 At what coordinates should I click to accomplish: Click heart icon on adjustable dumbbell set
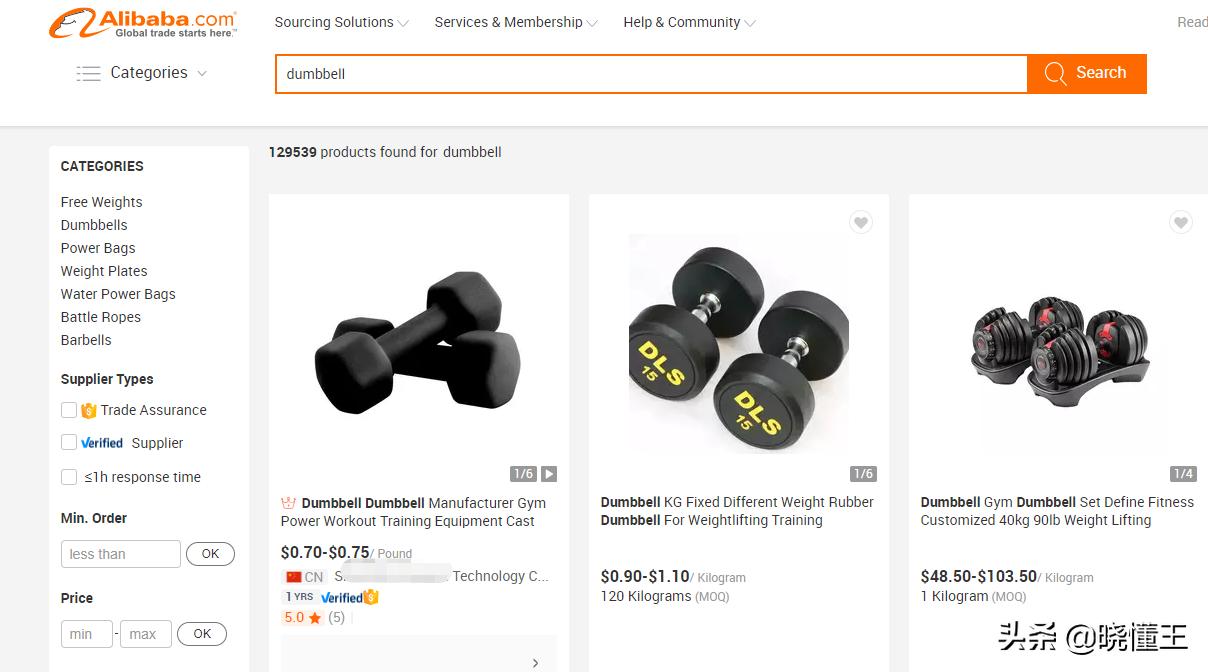pos(1181,222)
